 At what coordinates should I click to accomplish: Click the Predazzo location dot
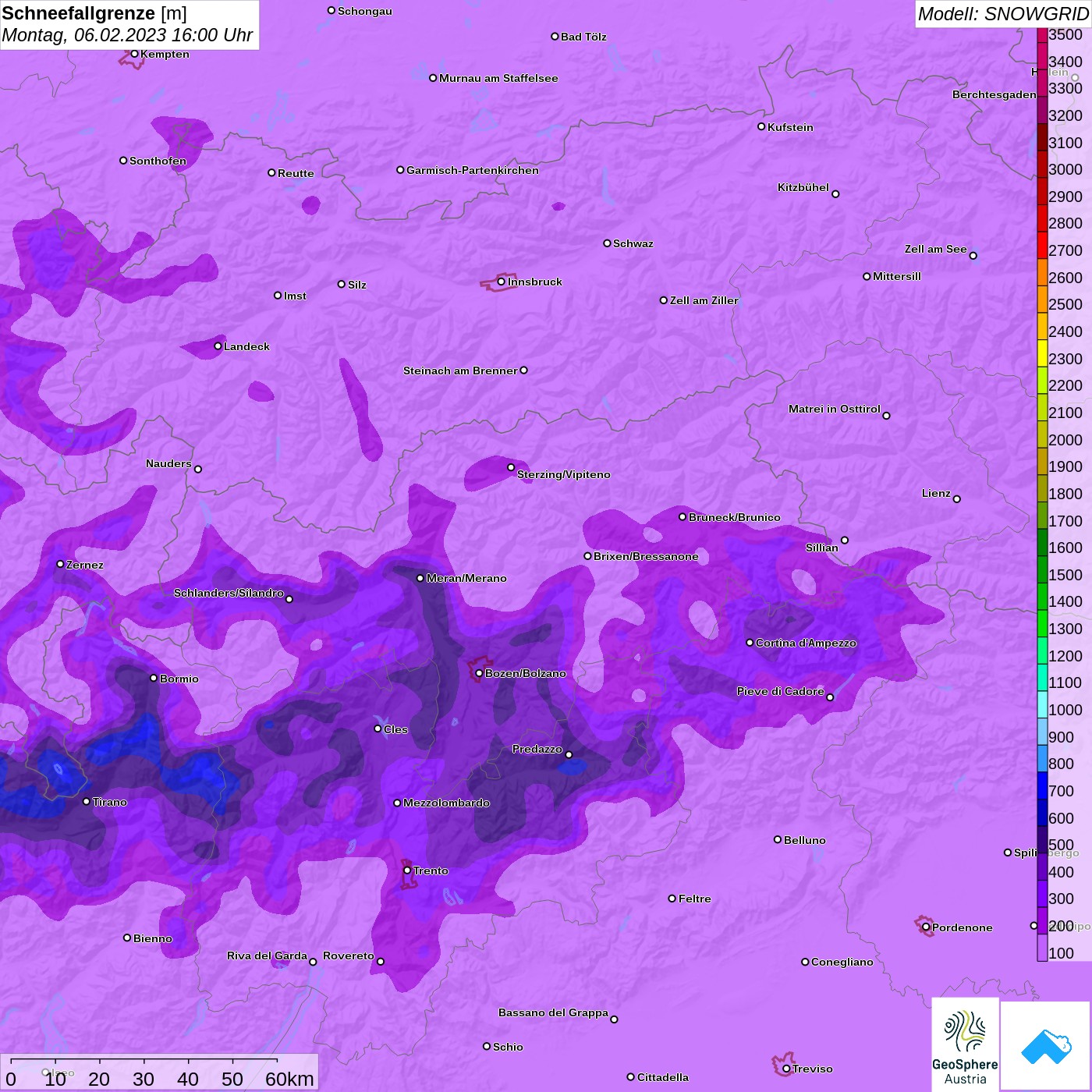point(569,755)
